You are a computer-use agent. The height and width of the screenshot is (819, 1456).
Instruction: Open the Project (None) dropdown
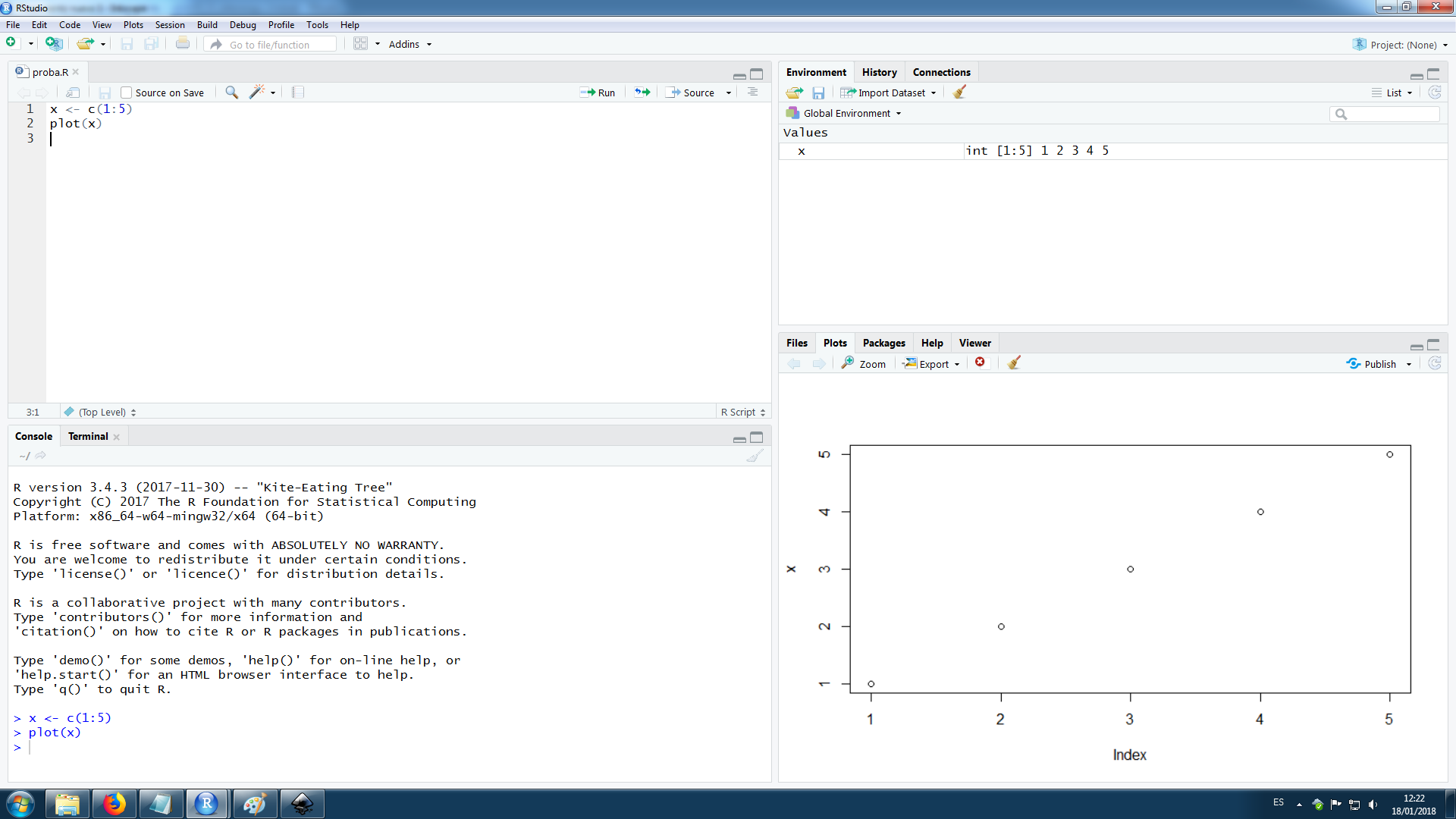tap(1400, 45)
